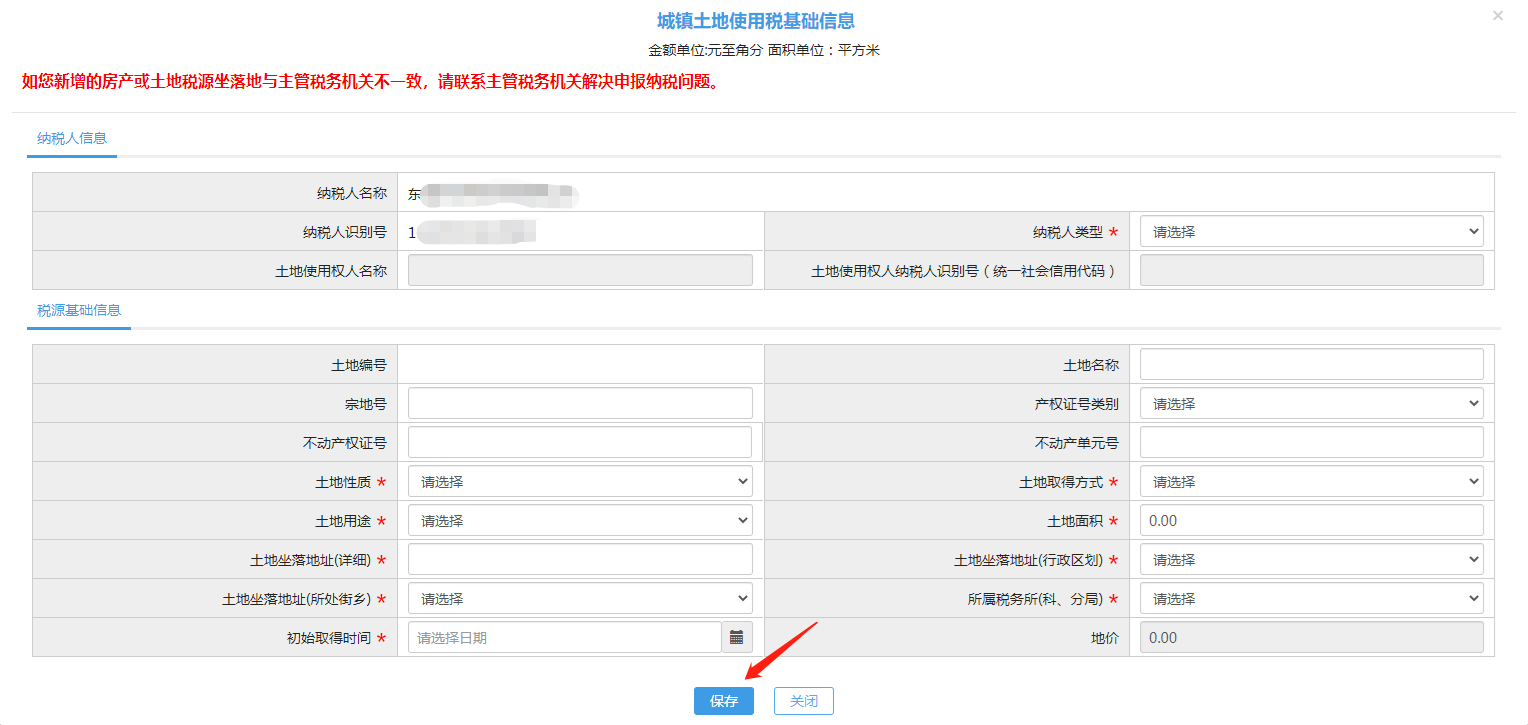Screen dimensions: 1528x725
Task: Focus the 土地名称 input field
Action: pos(1311,365)
